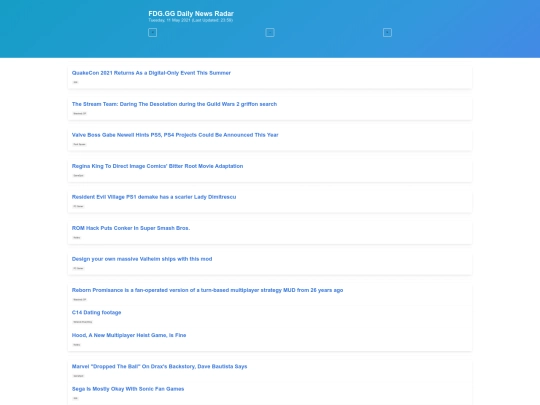The height and width of the screenshot is (405, 540).
Task: Click source tag under Hood heist game headline
Action: point(76,345)
